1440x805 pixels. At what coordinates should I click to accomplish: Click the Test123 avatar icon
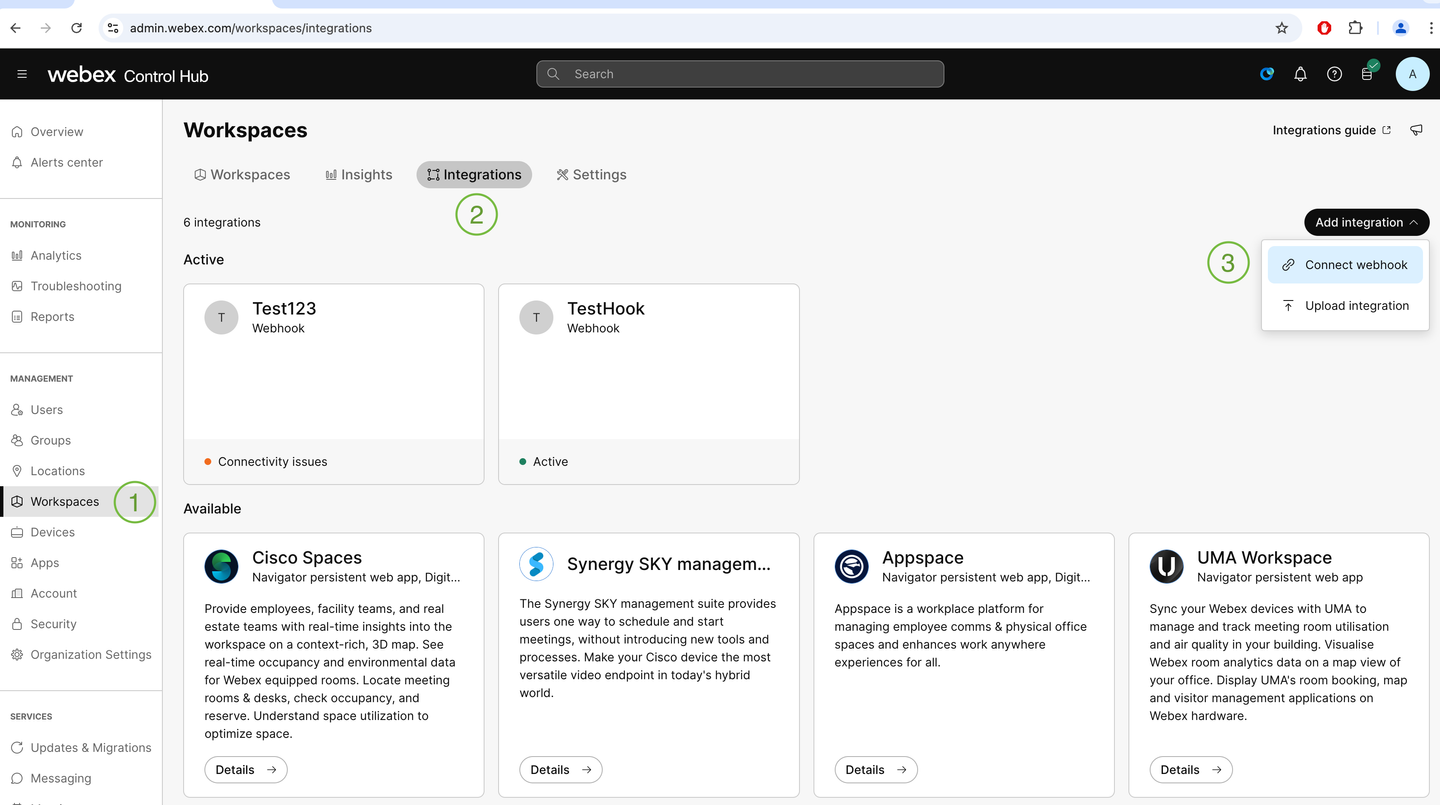221,317
